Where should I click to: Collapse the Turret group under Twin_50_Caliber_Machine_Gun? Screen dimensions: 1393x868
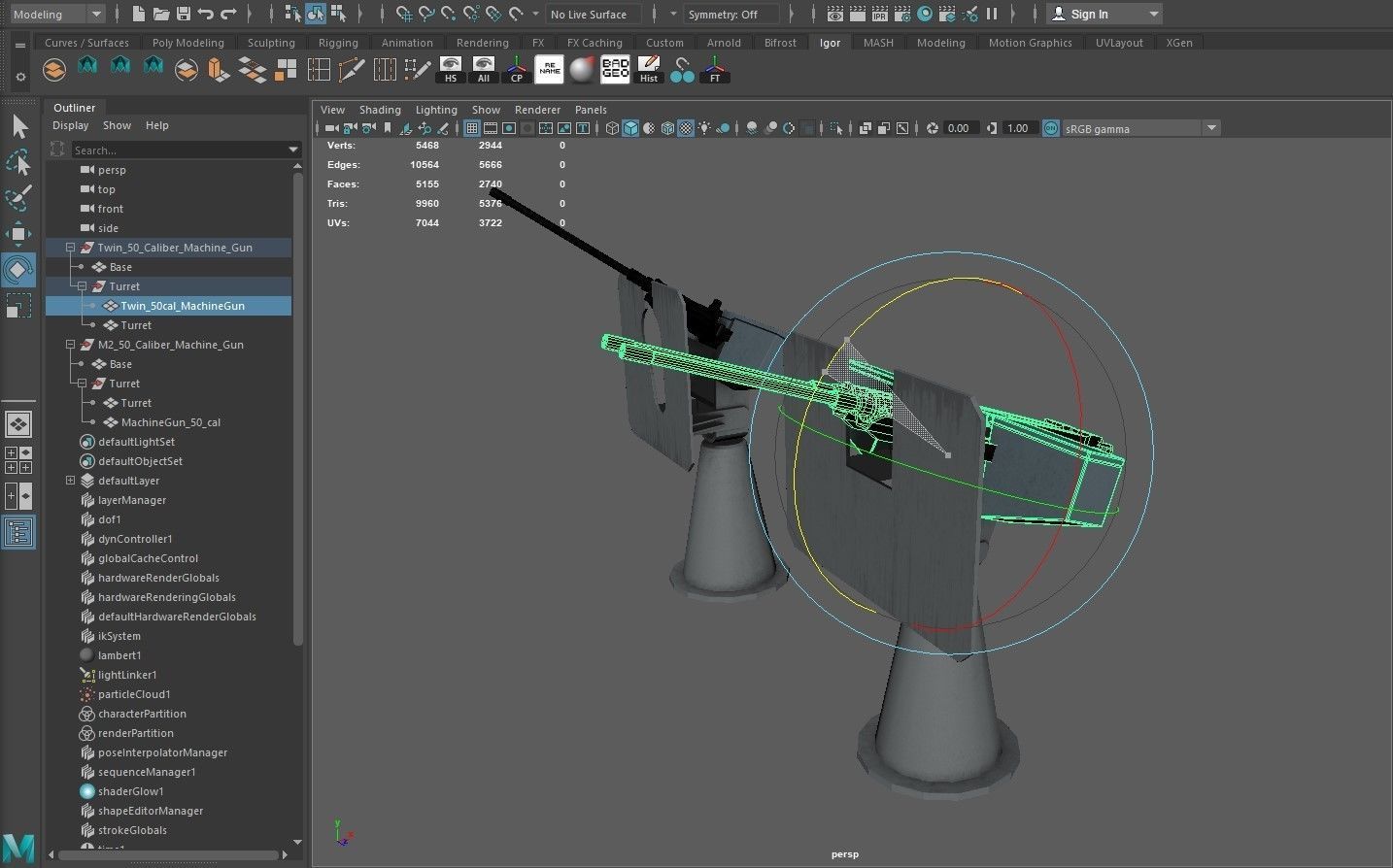(x=82, y=286)
